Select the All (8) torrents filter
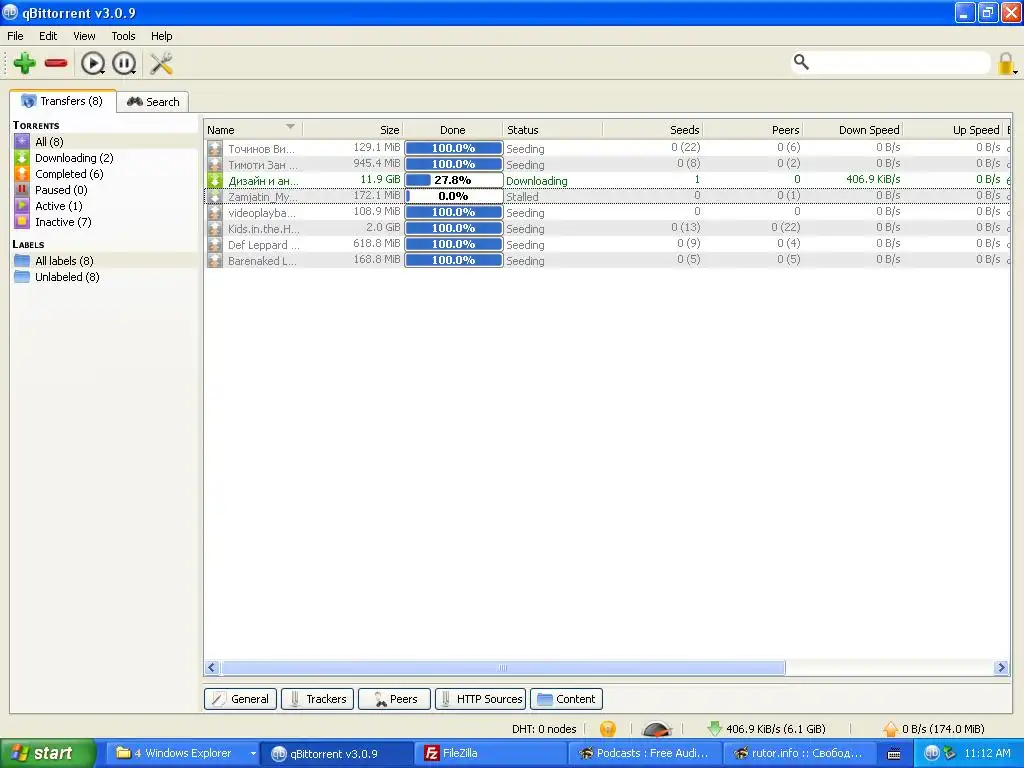This screenshot has height=768, width=1024. (49, 142)
